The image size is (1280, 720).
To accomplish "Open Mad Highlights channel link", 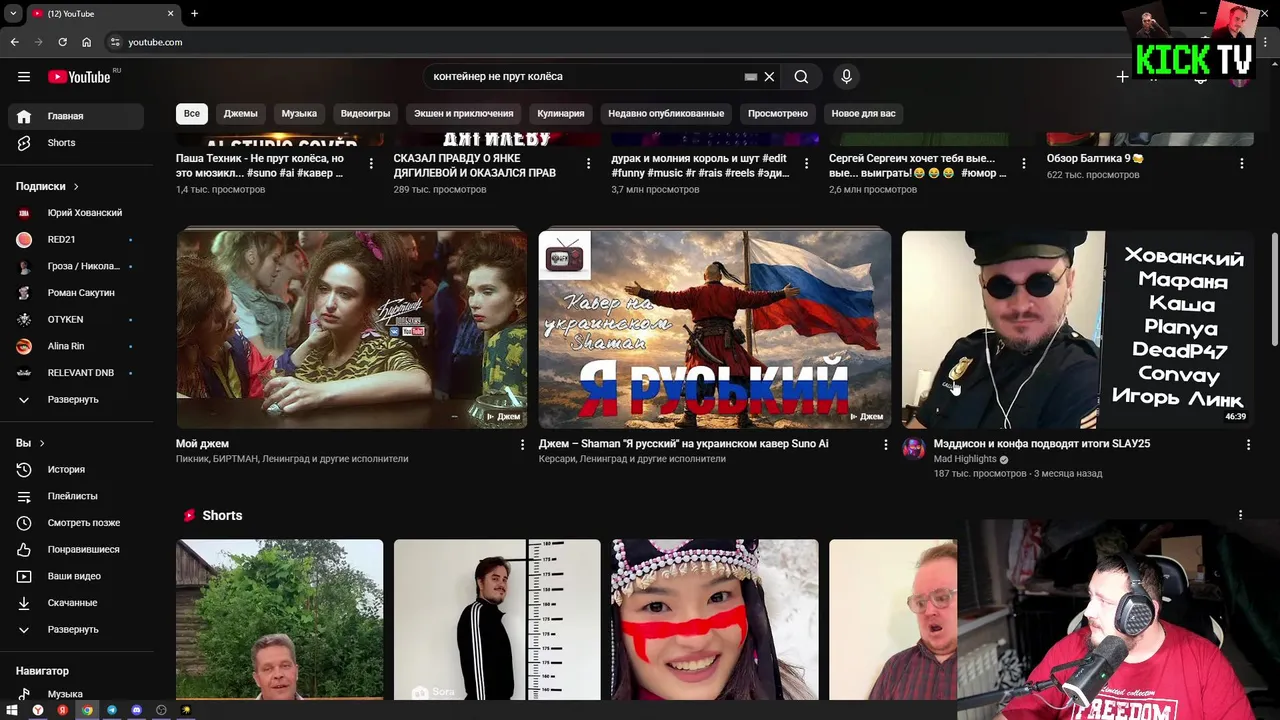I will 965,459.
